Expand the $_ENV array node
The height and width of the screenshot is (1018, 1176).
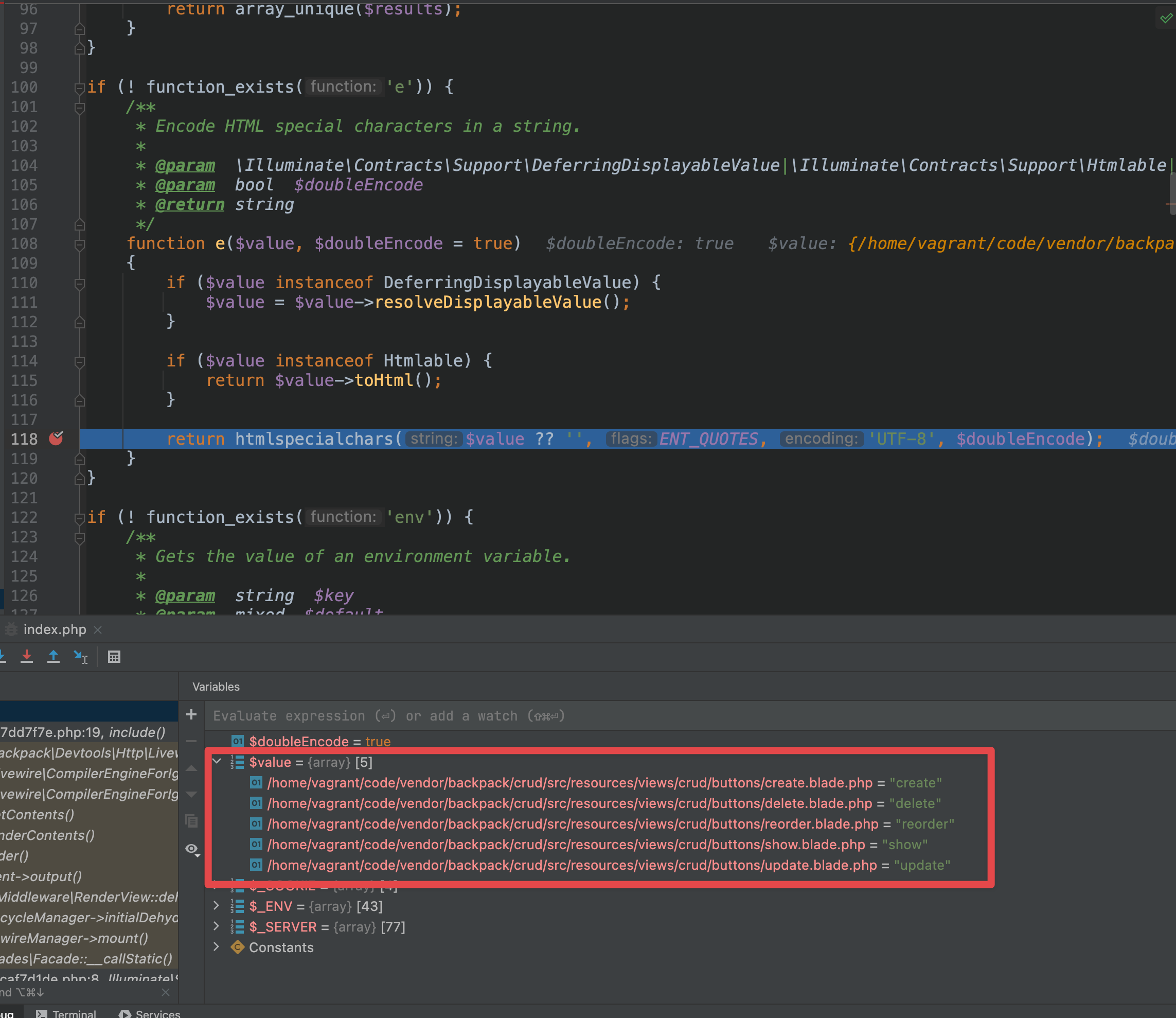(217, 905)
